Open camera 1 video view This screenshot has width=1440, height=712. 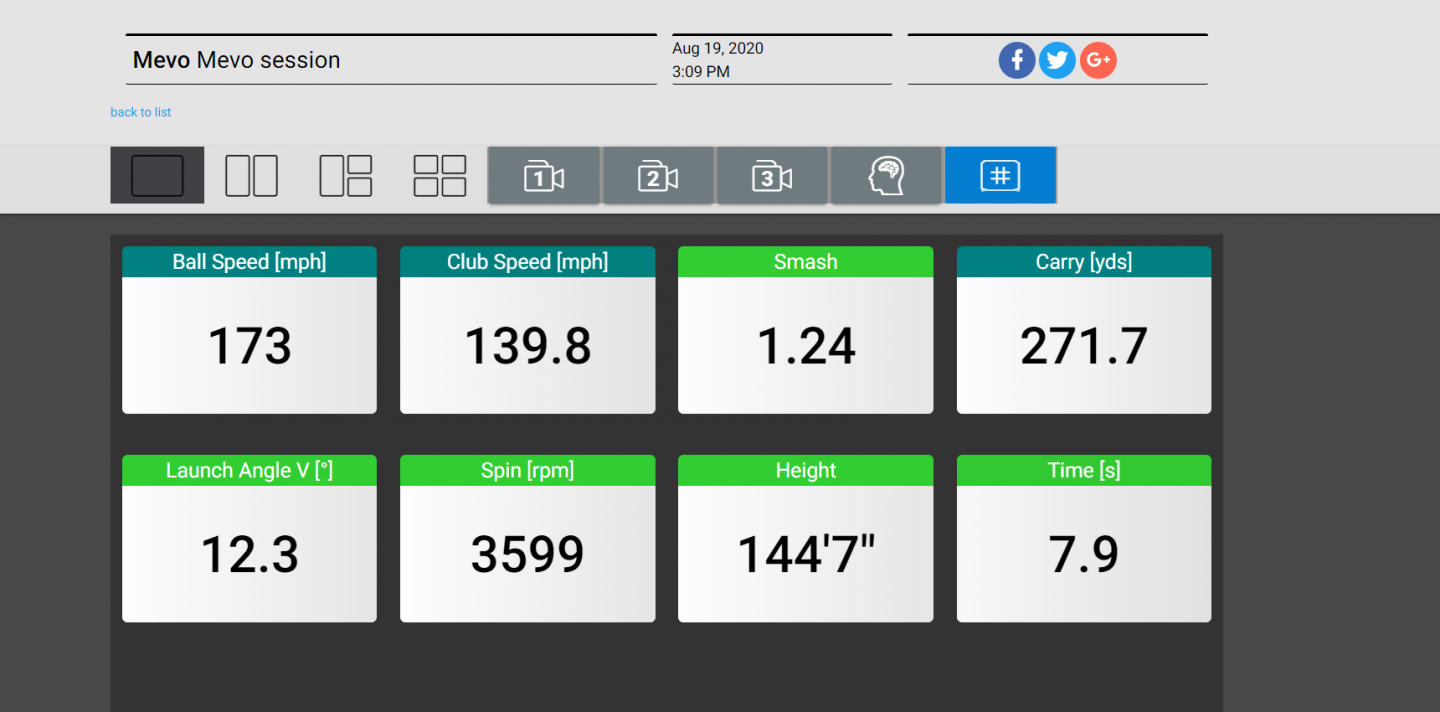coord(544,176)
